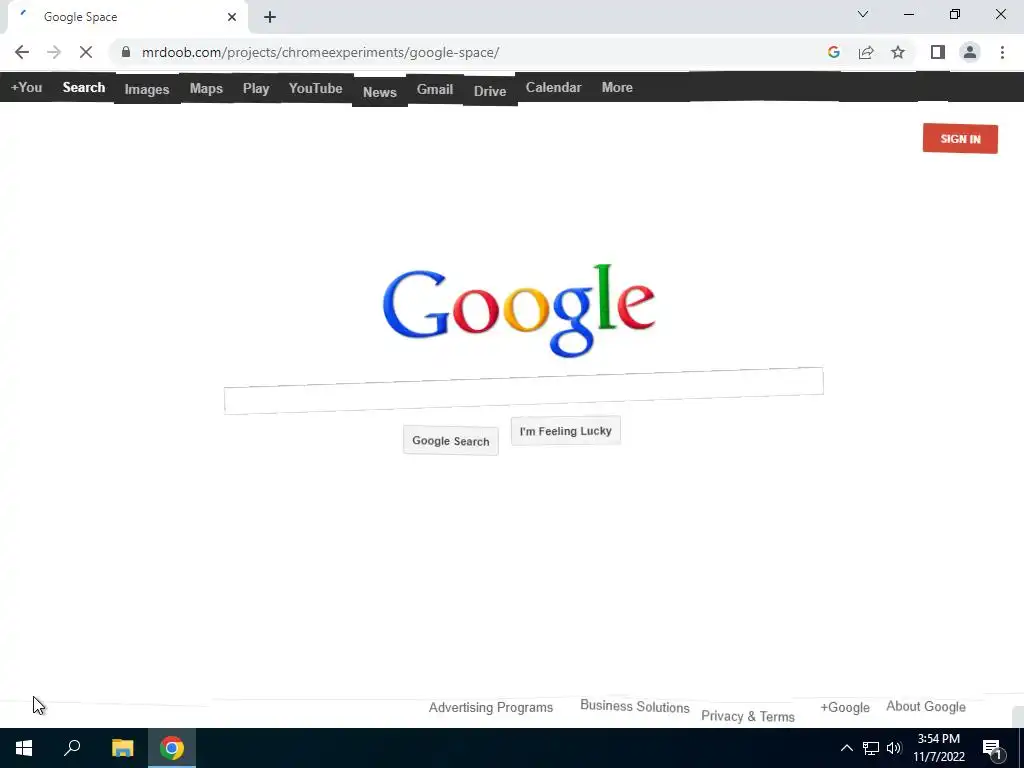The width and height of the screenshot is (1024, 768).
Task: Open the notification center icon
Action: point(992,748)
